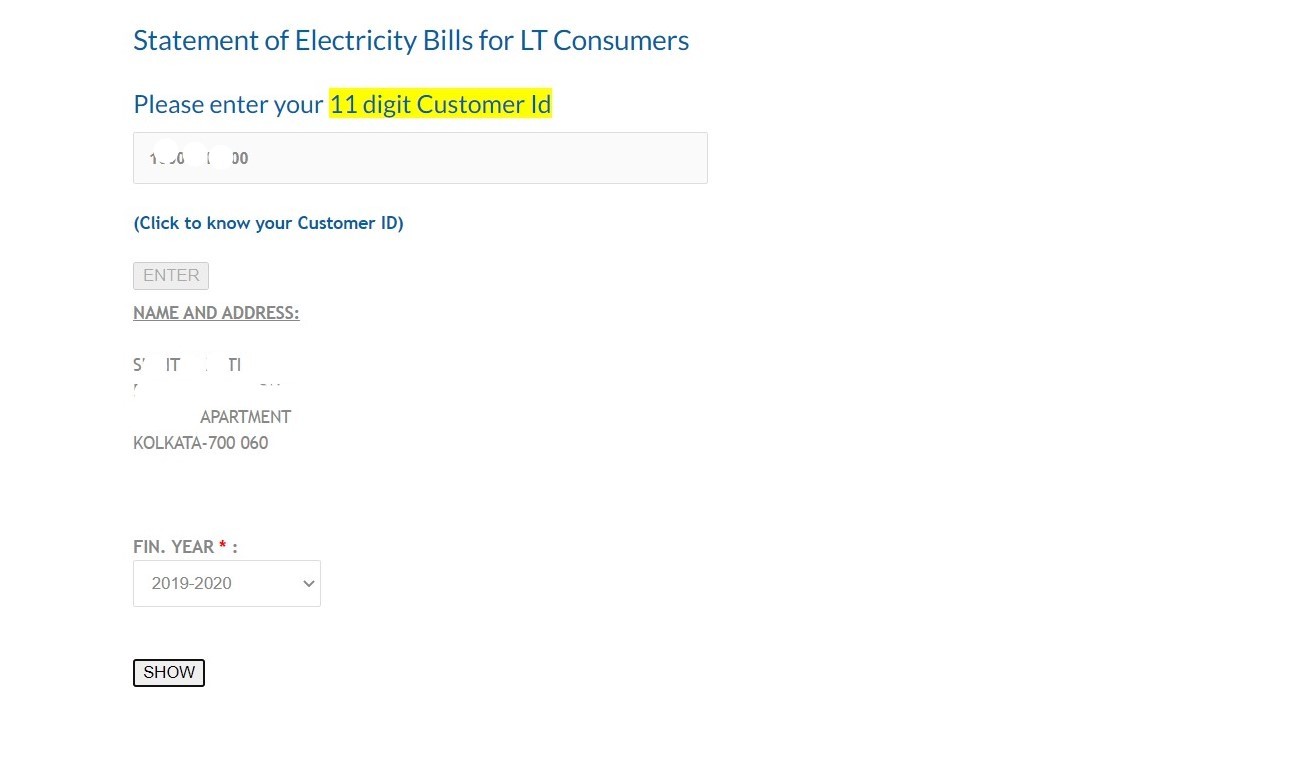1291x765 pixels.
Task: Click the word 'APARTMENT' in the address
Action: (x=245, y=417)
